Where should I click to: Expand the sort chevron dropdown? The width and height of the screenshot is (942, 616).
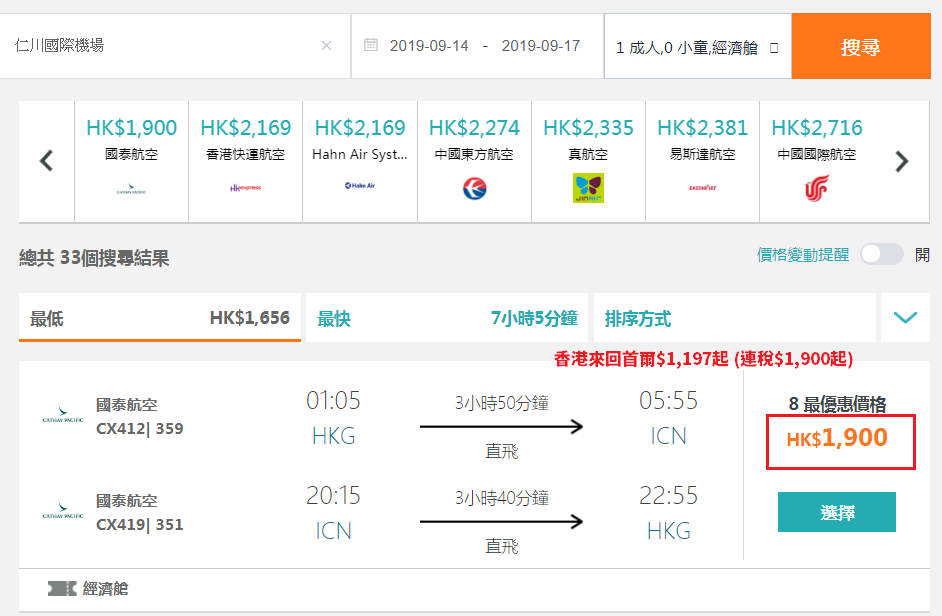(x=905, y=317)
